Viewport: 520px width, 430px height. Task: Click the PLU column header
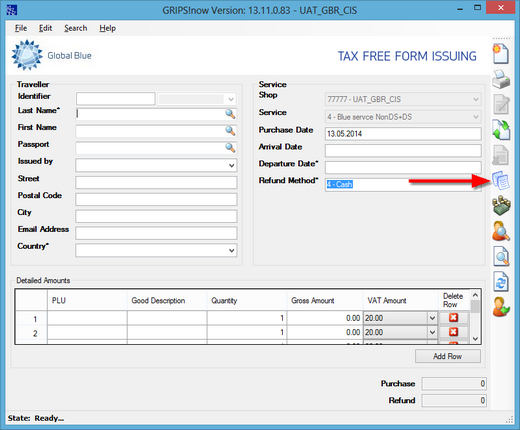87,300
